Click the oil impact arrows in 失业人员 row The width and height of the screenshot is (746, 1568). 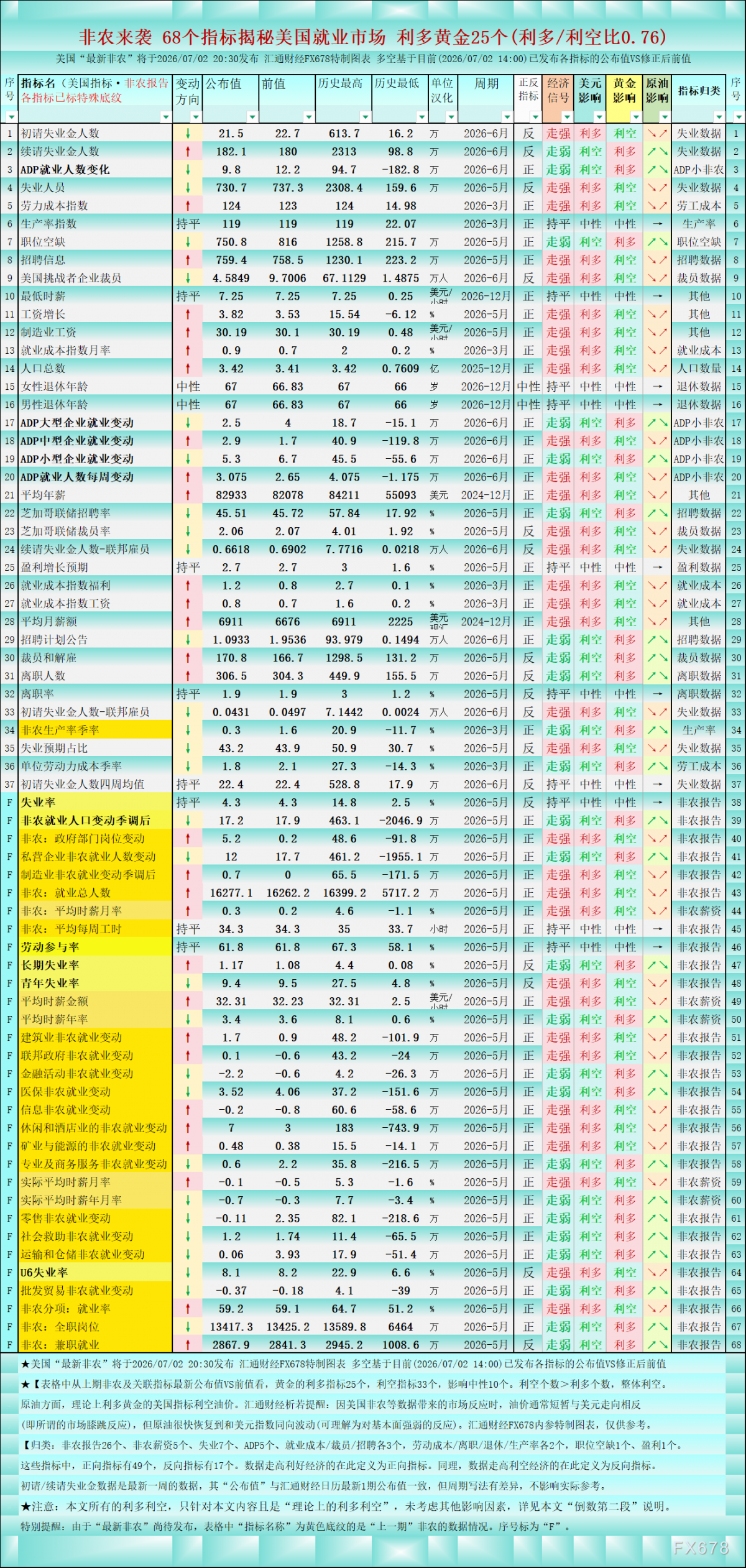656,188
